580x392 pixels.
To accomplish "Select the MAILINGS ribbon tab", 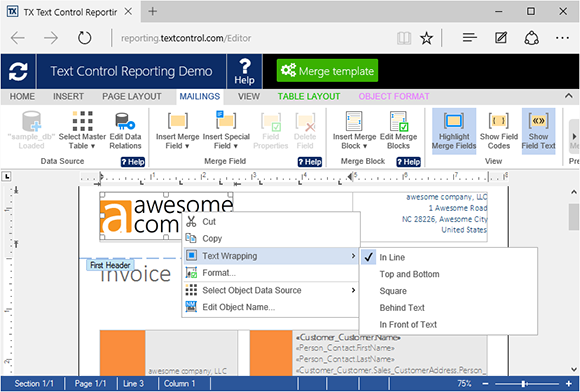I will [200, 97].
